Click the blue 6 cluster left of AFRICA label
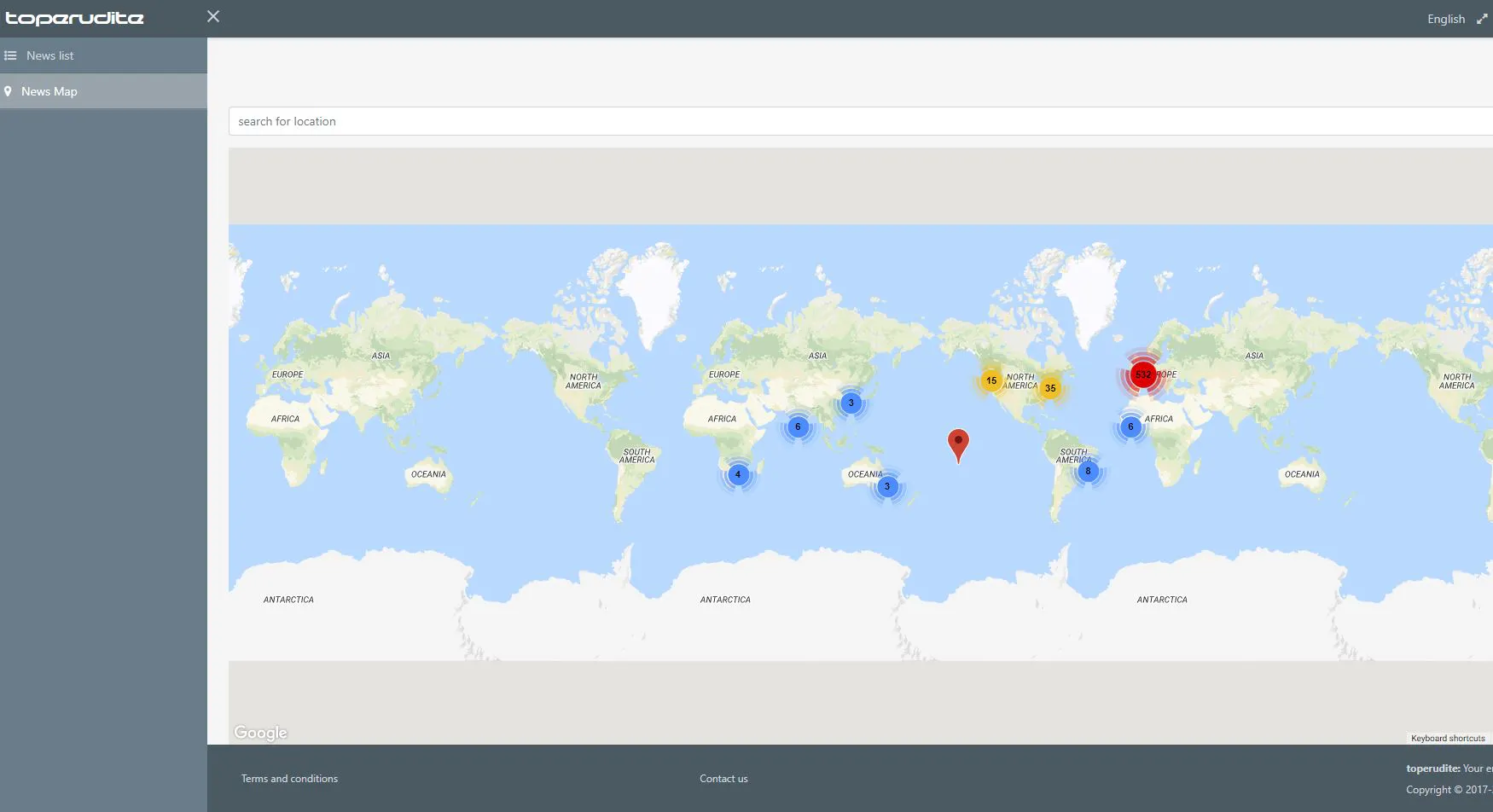 (x=1130, y=426)
